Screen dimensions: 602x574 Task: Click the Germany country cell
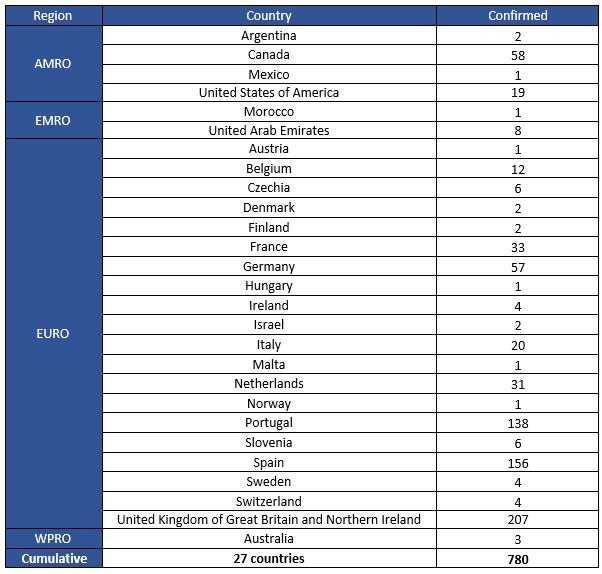[268, 267]
